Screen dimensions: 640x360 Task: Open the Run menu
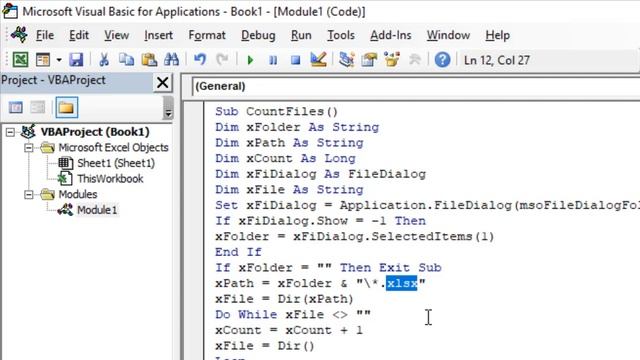point(301,36)
